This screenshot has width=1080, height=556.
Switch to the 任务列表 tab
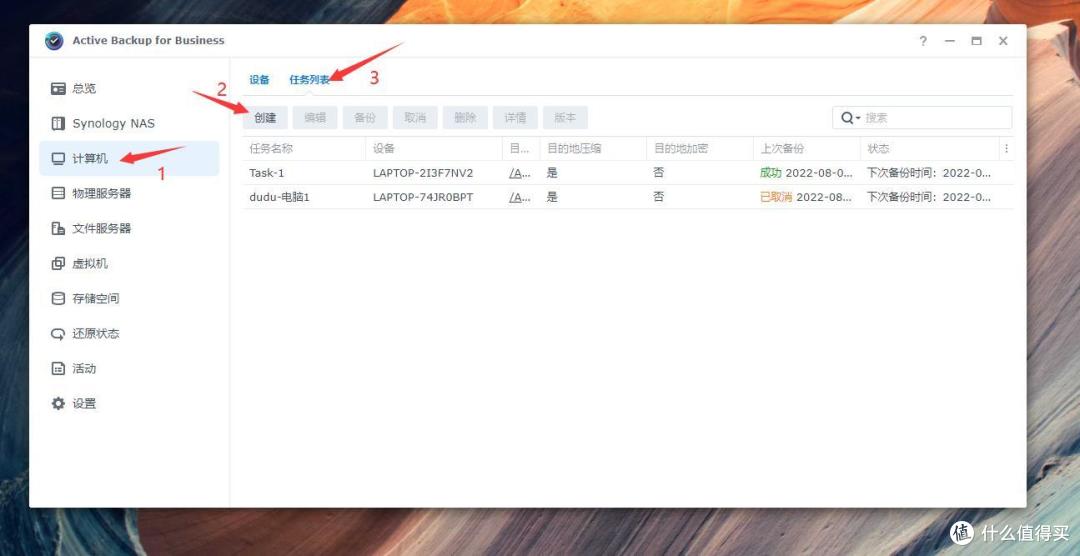pos(309,80)
